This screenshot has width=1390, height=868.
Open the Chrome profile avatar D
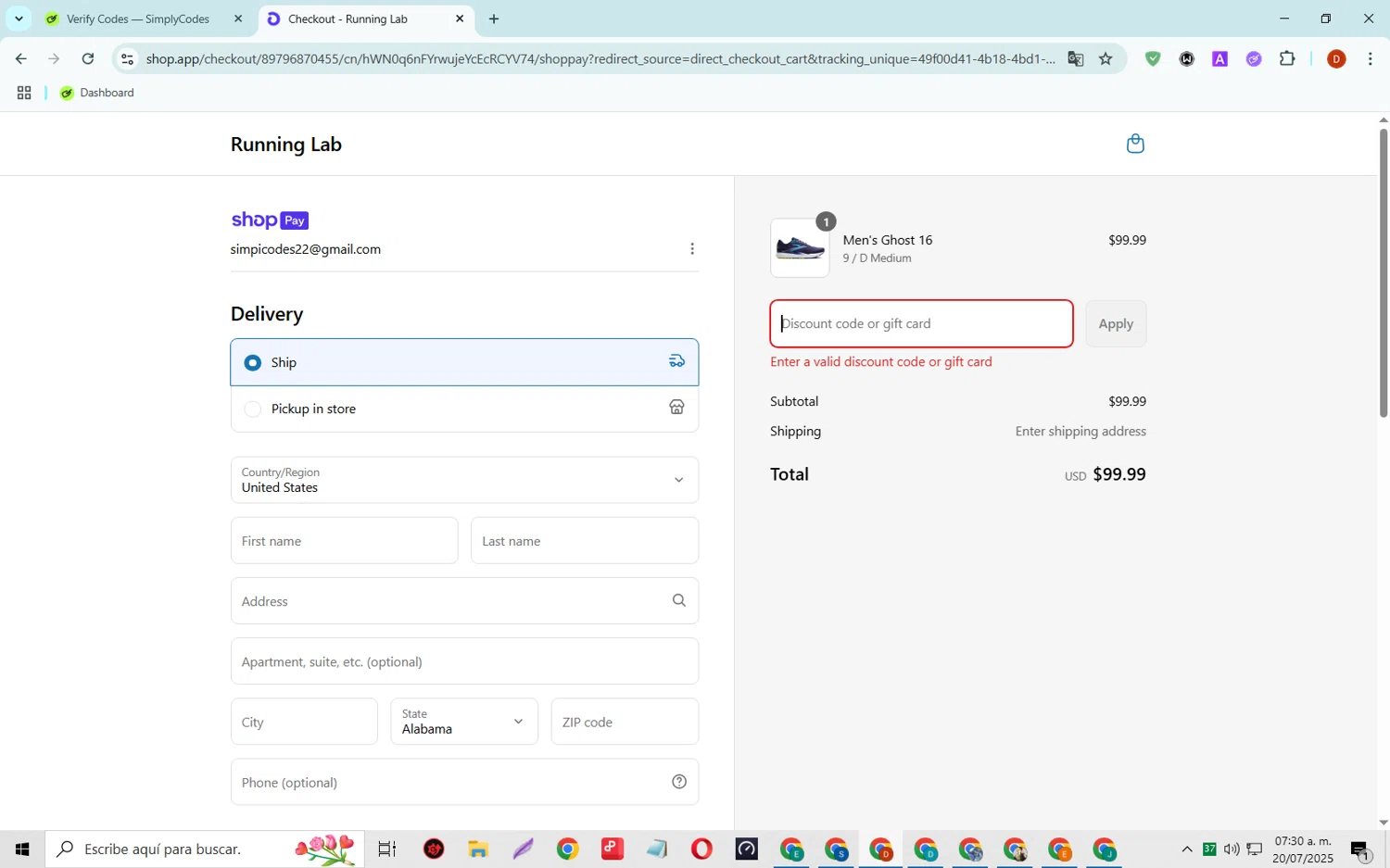[1336, 58]
